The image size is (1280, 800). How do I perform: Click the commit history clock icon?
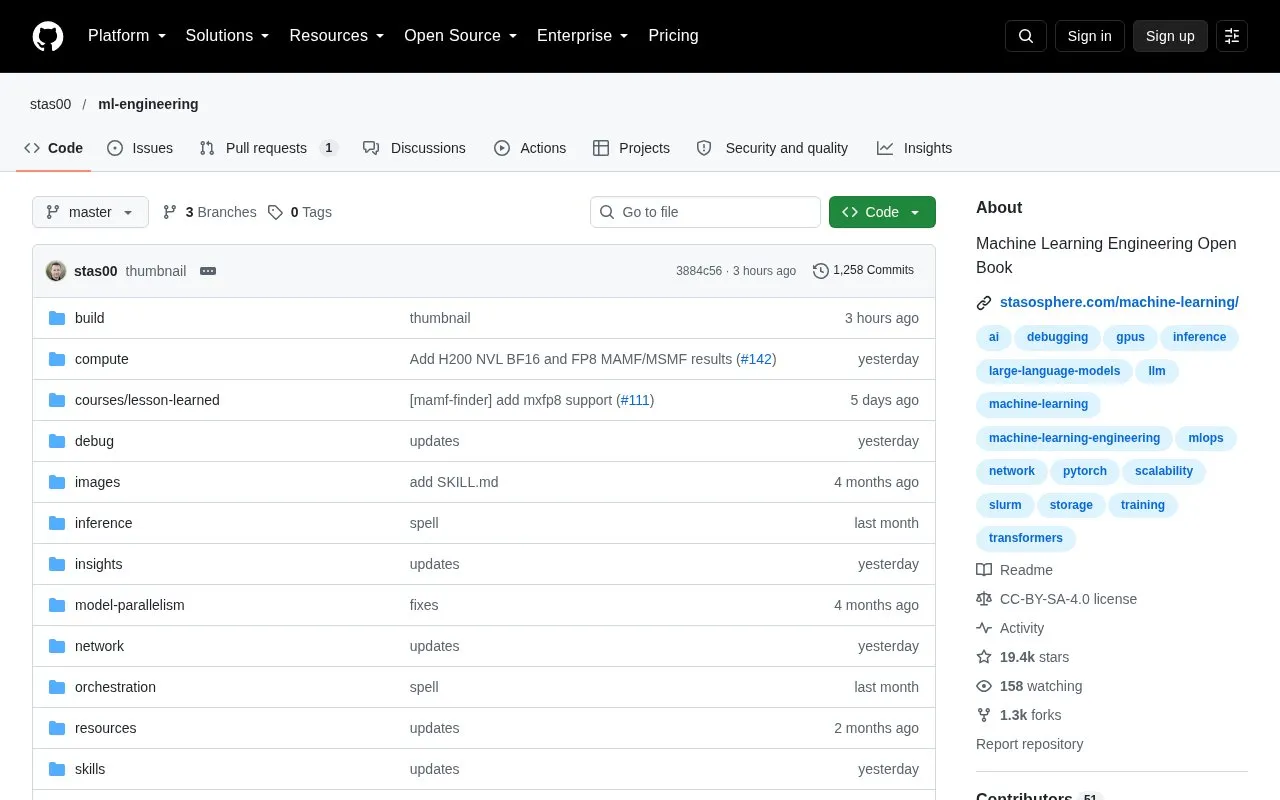point(821,271)
